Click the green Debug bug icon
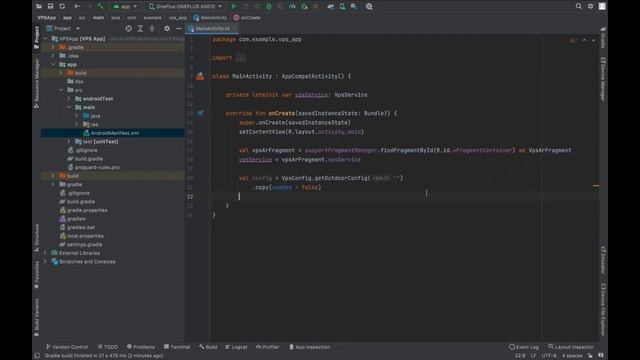The height and width of the screenshot is (360, 640). coord(269,7)
